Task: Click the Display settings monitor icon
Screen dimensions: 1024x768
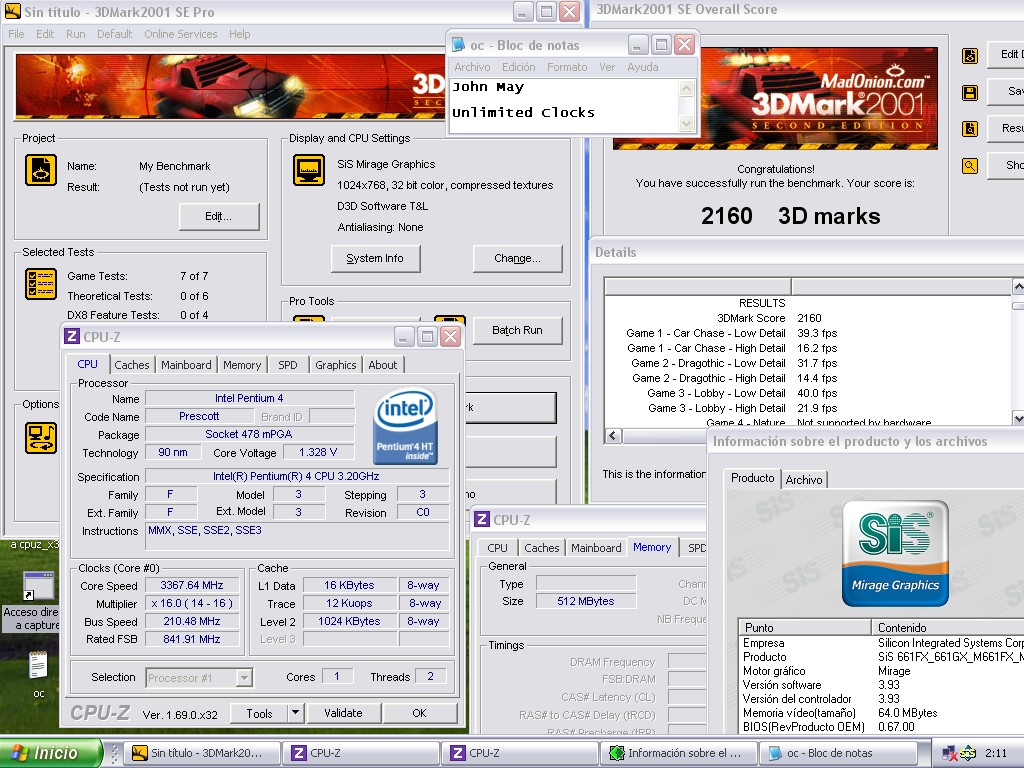Action: tap(309, 170)
